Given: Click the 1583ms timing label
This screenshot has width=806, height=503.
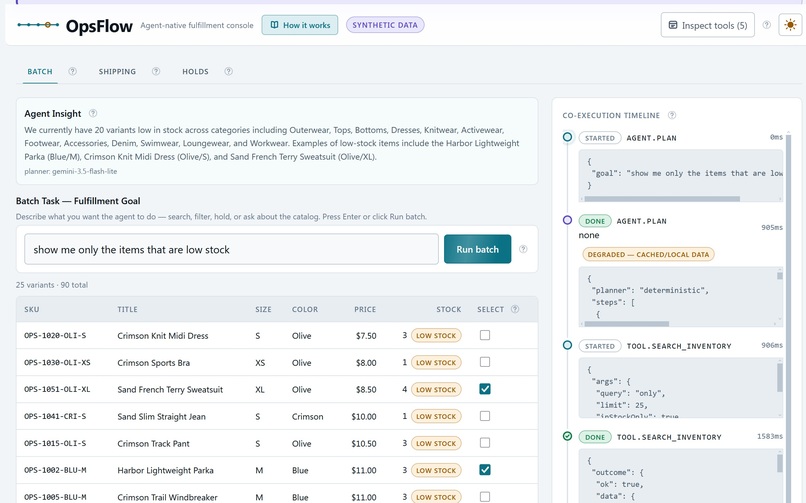Looking at the screenshot, I should tap(770, 436).
